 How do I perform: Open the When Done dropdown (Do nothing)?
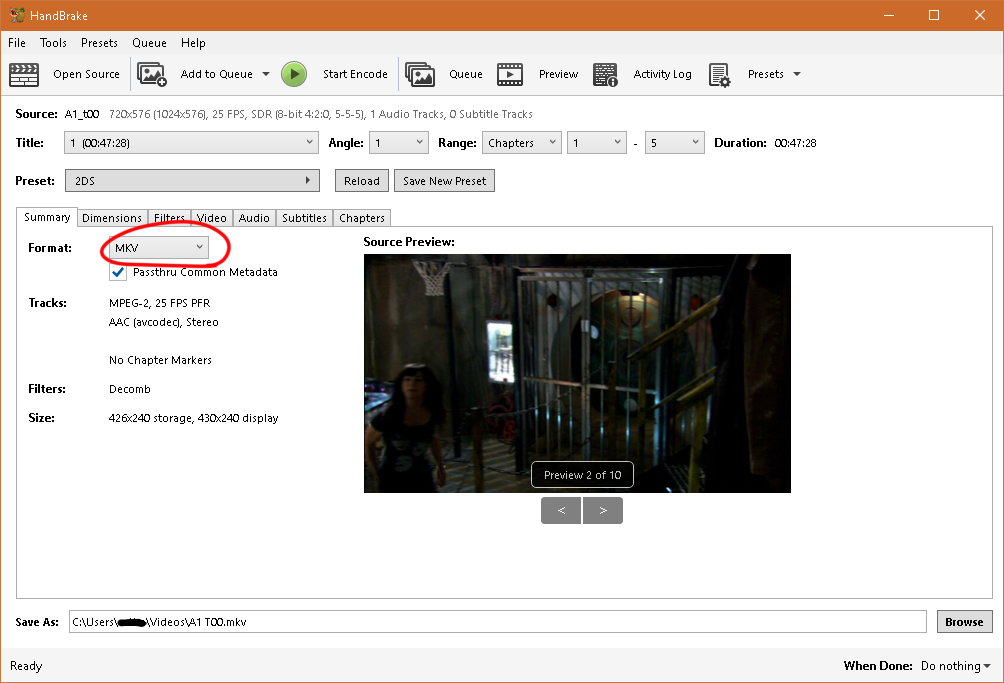(955, 666)
